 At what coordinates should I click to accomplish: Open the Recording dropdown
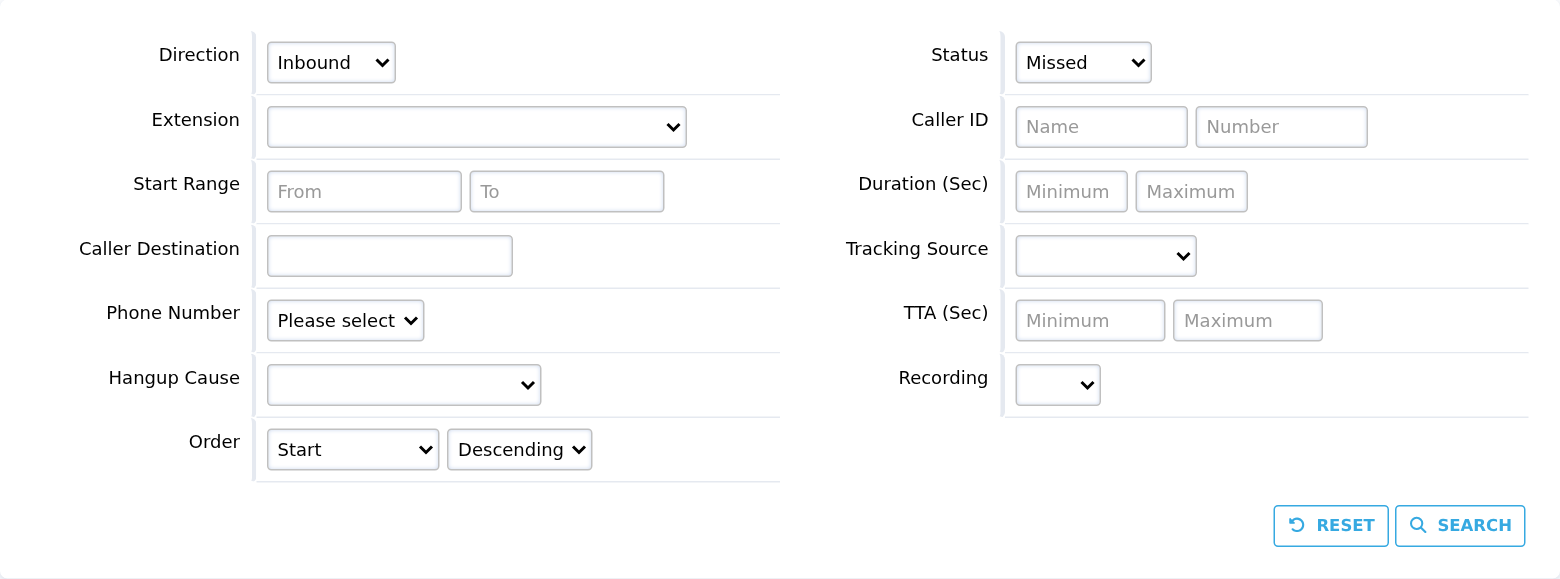[x=1058, y=385]
